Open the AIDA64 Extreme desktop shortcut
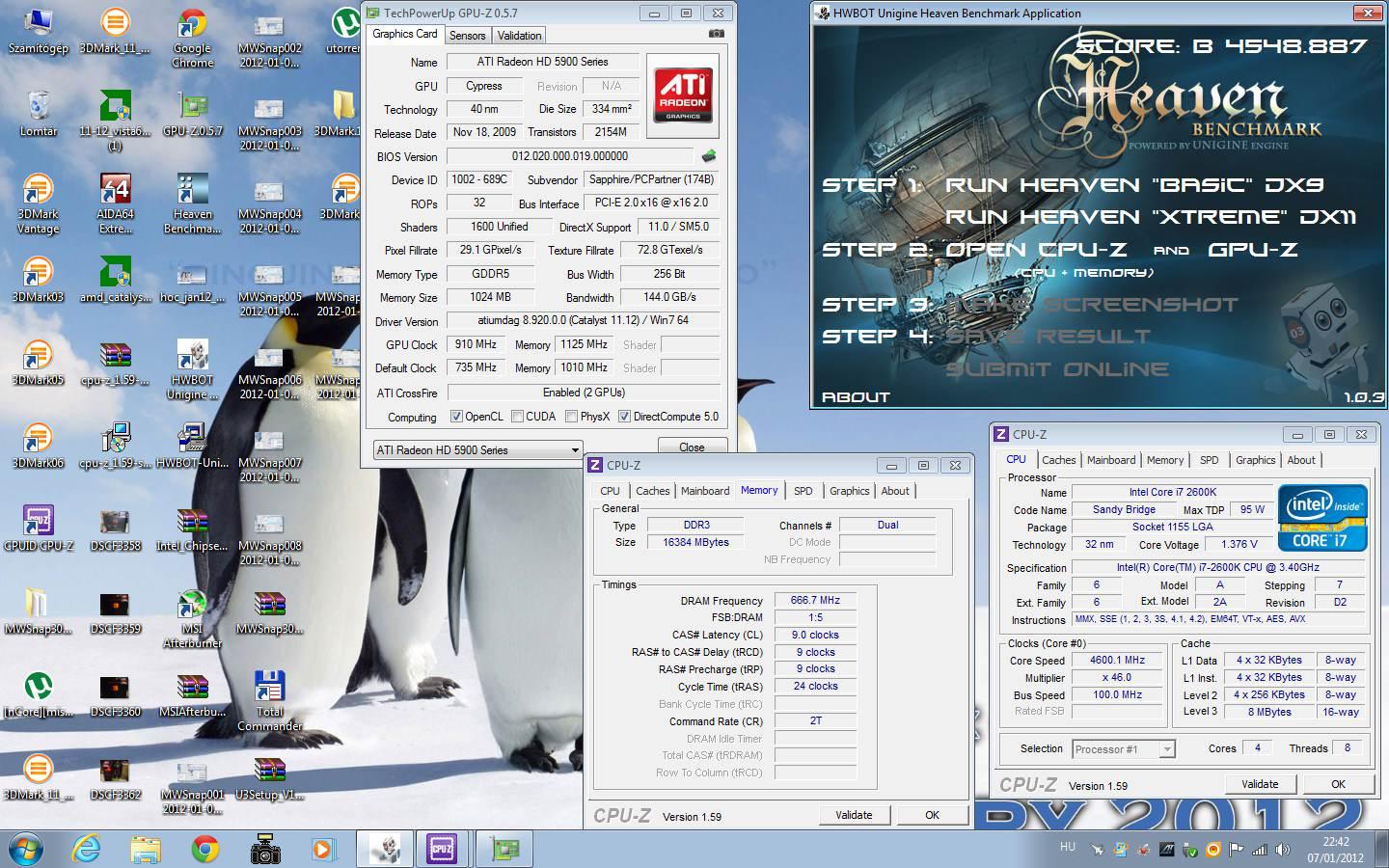Screen dimensions: 1389x868 [x=115, y=204]
